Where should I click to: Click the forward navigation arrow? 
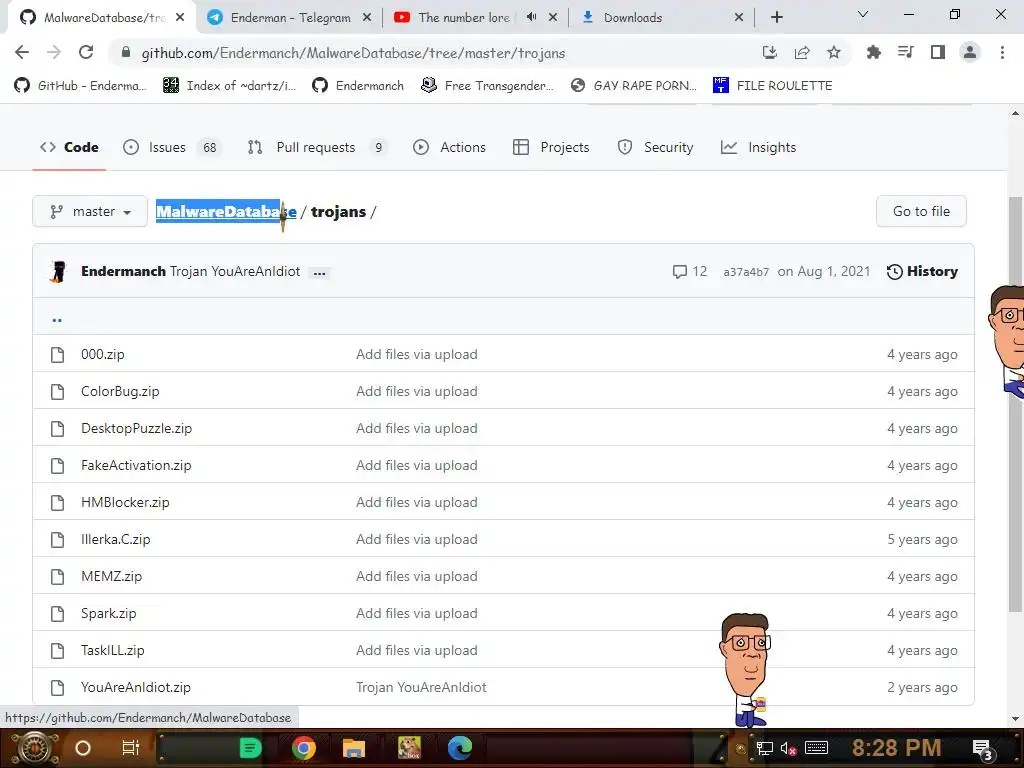pos(54,52)
